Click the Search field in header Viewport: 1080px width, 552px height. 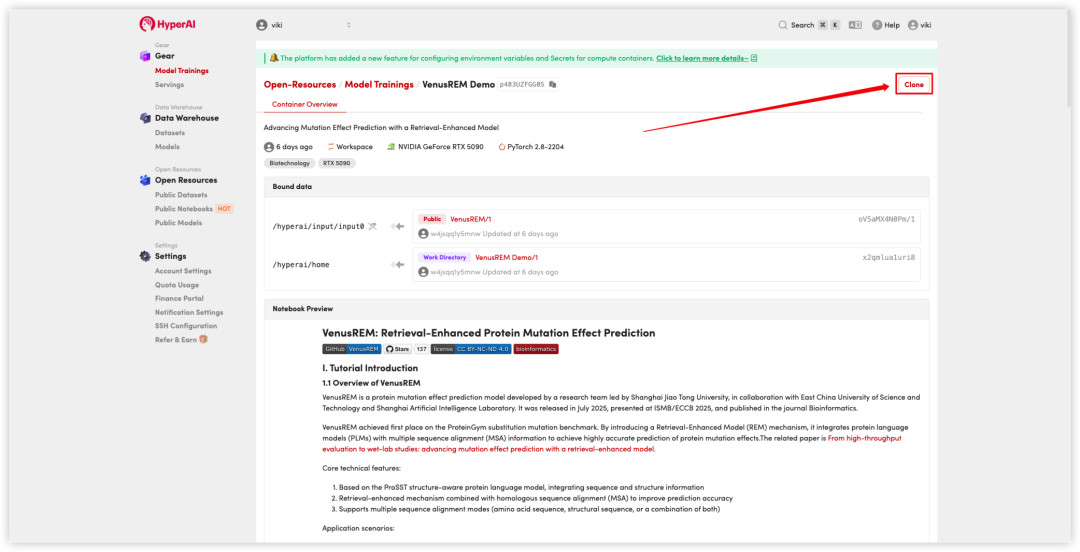(x=809, y=25)
